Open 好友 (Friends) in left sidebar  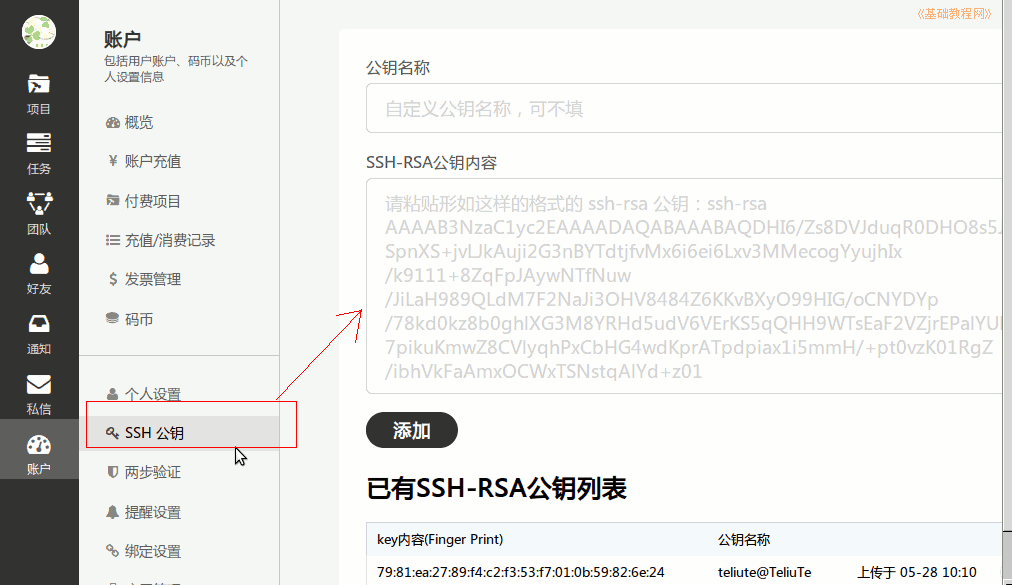[x=39, y=273]
